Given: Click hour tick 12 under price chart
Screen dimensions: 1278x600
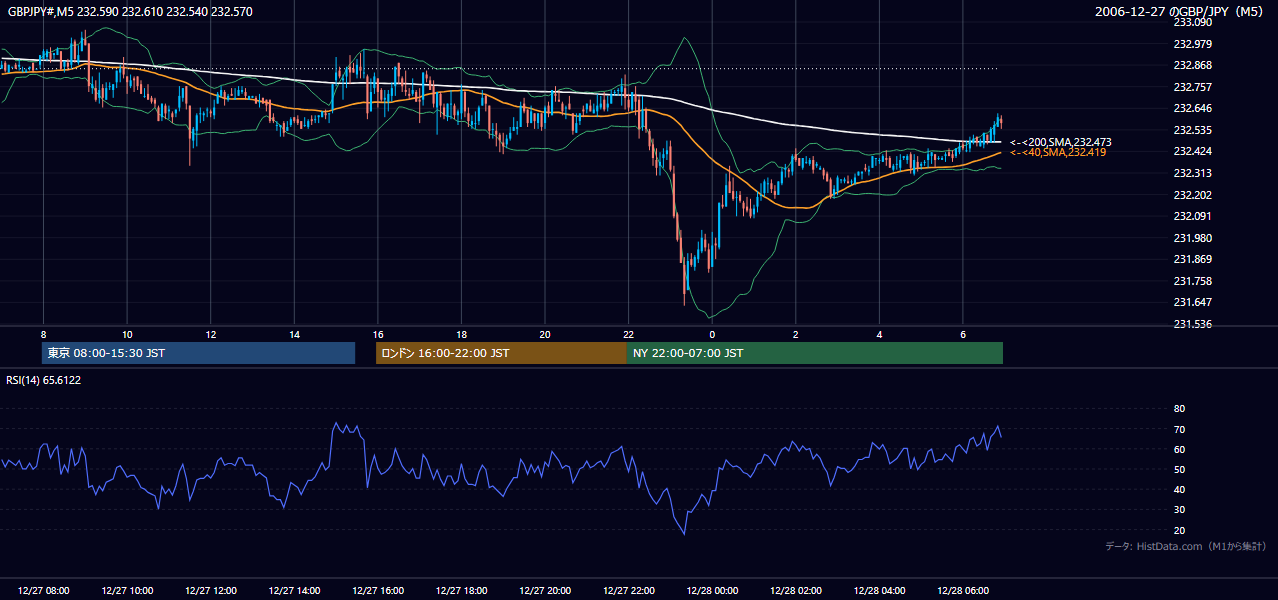Looking at the screenshot, I should 211,334.
